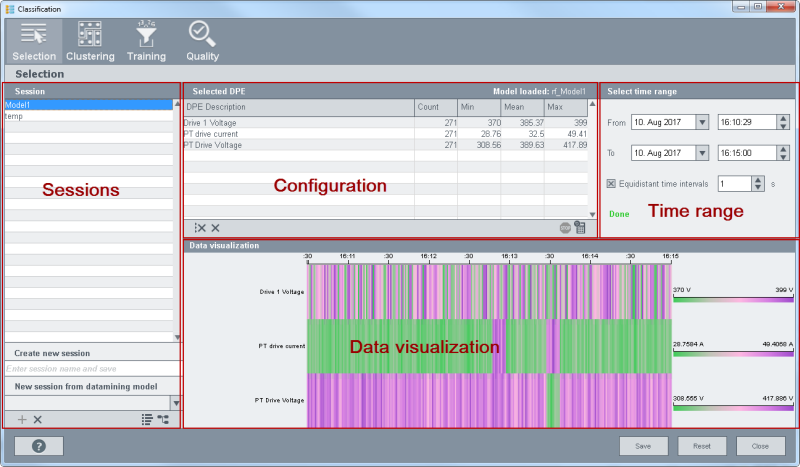Click the Drive 1 Voltage color gradient bar
The height and width of the screenshot is (467, 800).
coord(733,298)
